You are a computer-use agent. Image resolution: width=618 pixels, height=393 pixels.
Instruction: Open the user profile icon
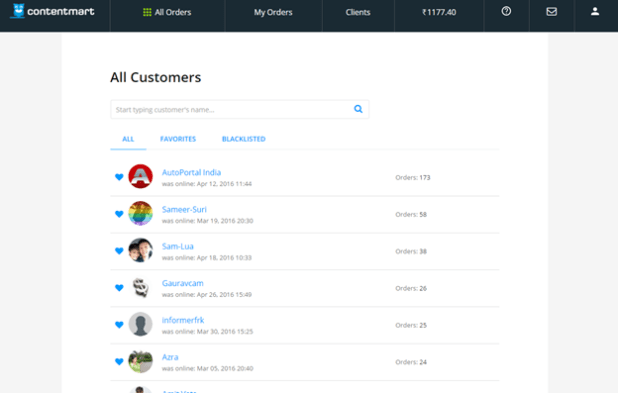[x=595, y=11]
